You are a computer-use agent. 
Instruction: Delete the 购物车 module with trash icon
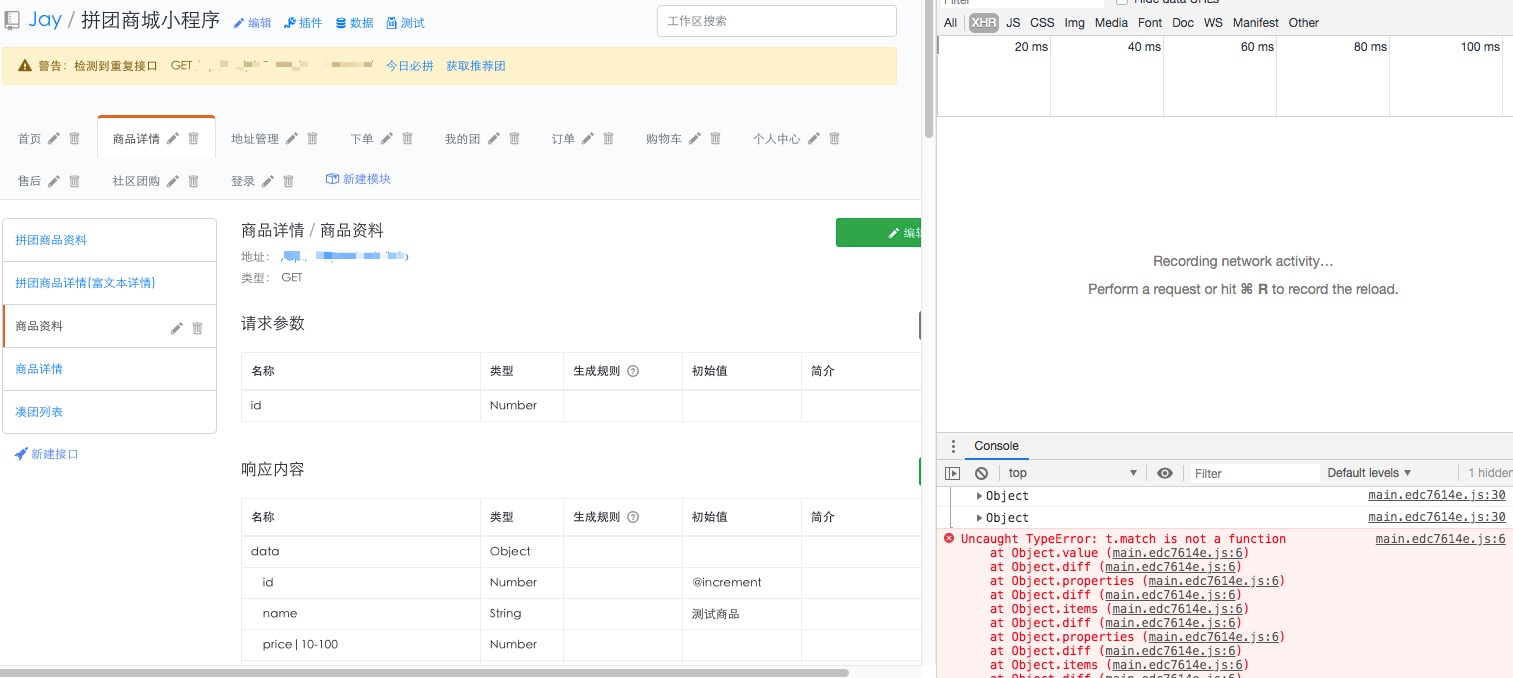coord(715,139)
